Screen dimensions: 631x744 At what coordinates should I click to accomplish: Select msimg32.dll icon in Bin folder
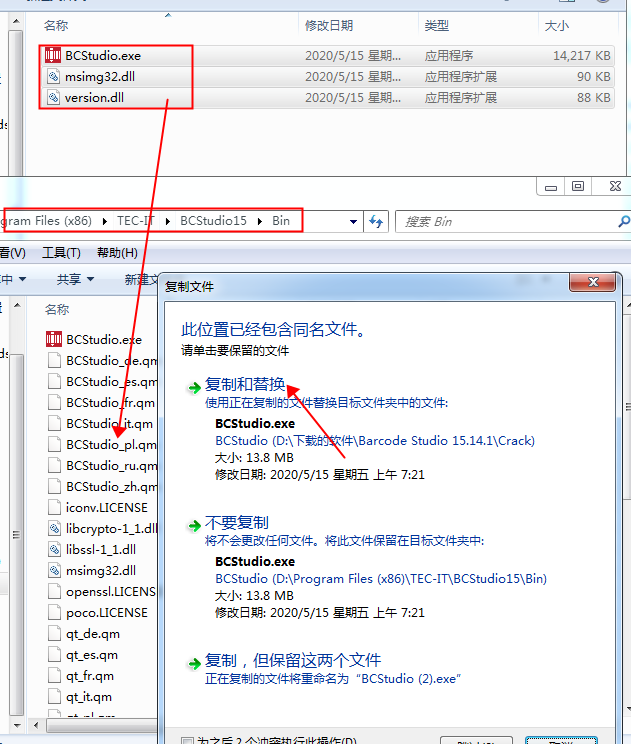tap(55, 570)
